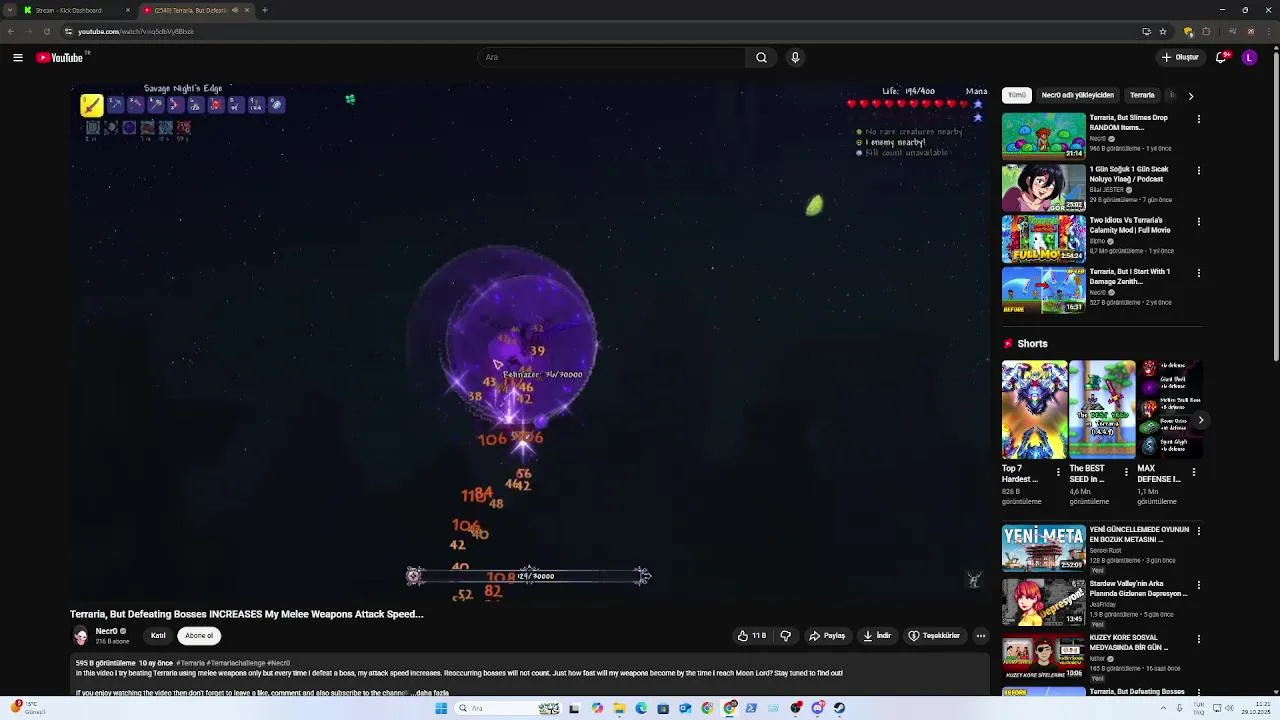Open Slimes Drop RANDOM Items video thumbnail
1280x720 pixels.
1043,136
